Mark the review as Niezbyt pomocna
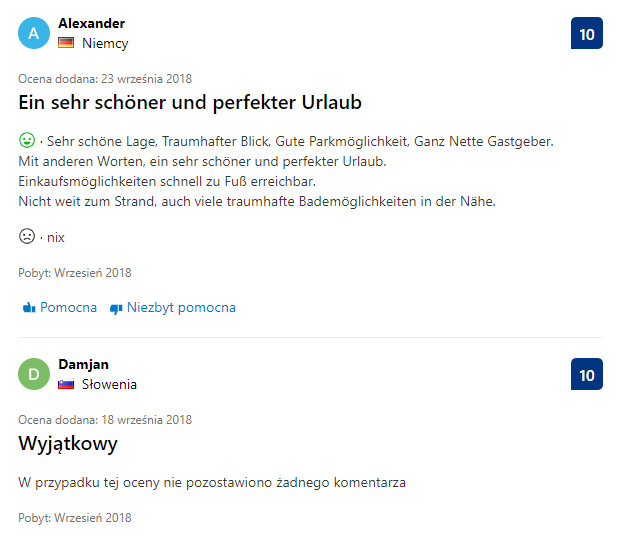This screenshot has height=536, width=620. [x=180, y=308]
